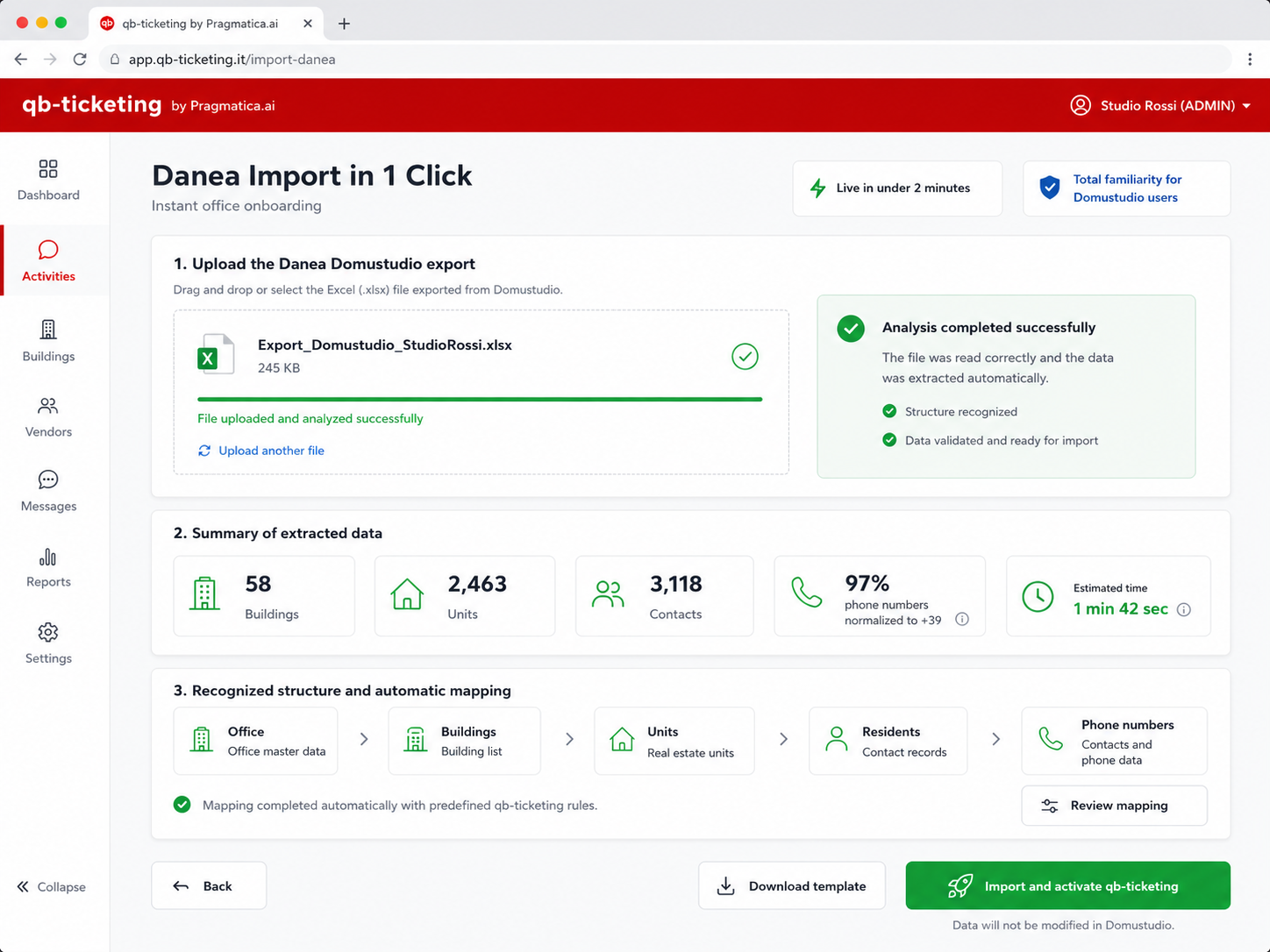Click the upload progress bar
This screenshot has height=952, width=1270.
[x=480, y=399]
